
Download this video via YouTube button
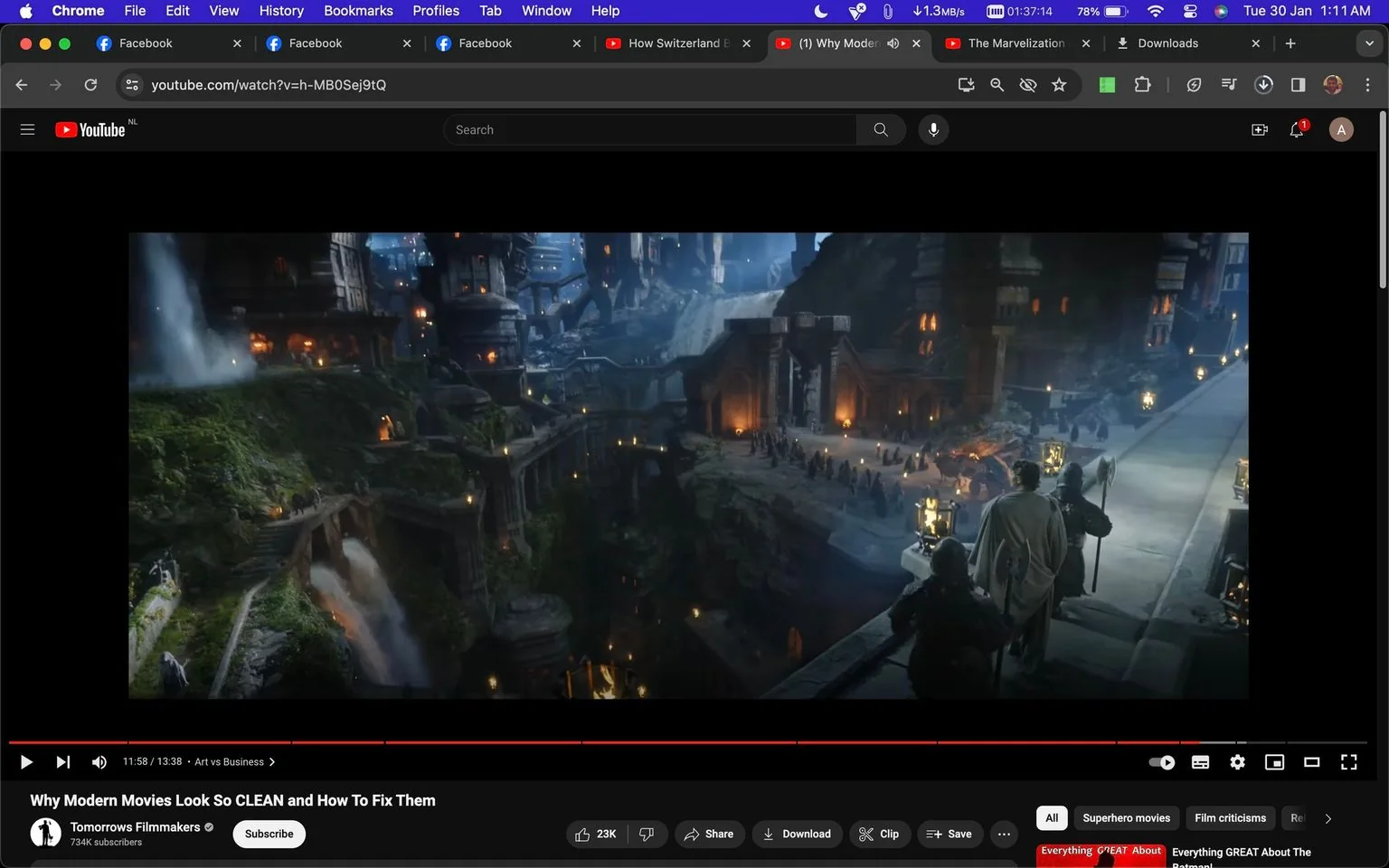click(797, 834)
